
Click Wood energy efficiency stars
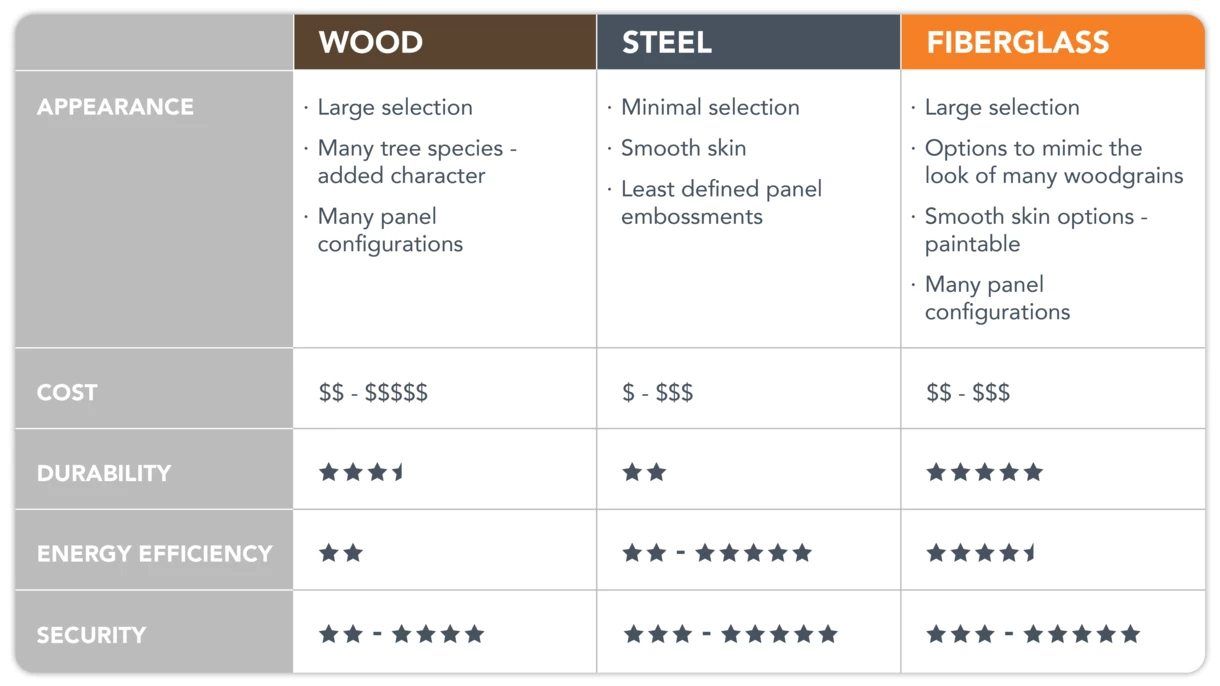tap(341, 553)
